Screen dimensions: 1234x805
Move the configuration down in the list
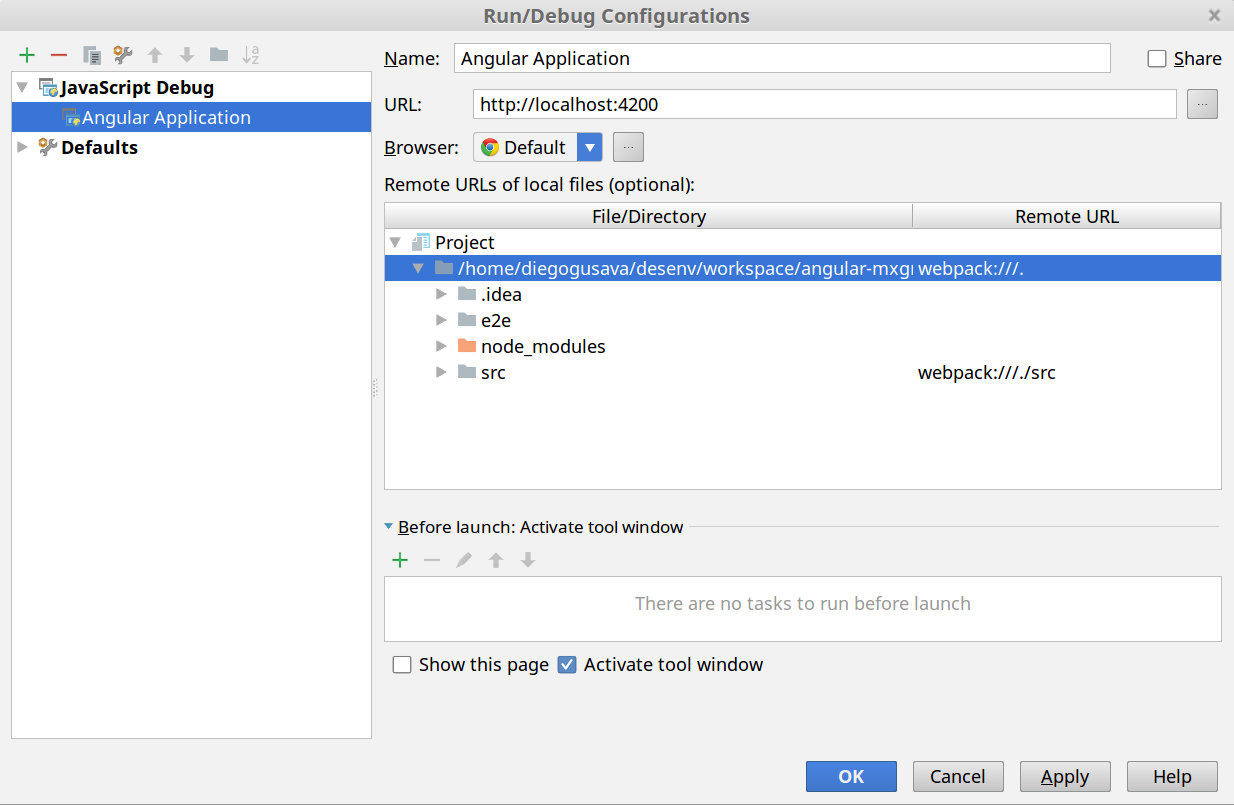187,55
